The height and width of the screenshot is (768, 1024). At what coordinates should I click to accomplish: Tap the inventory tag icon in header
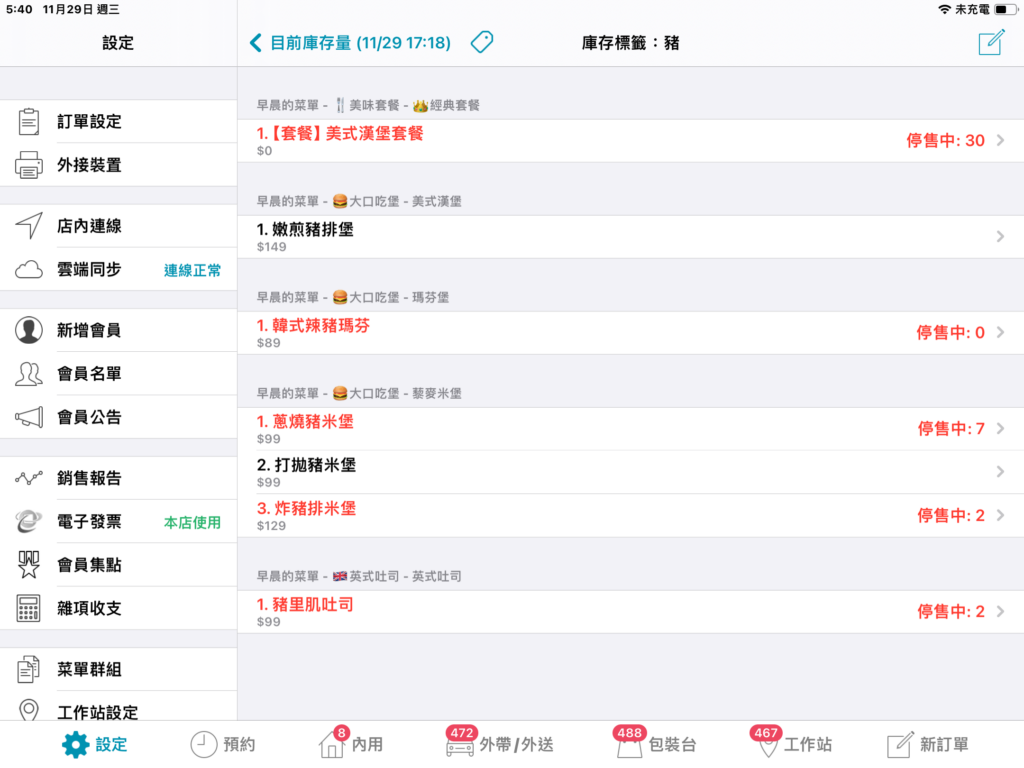(x=482, y=42)
